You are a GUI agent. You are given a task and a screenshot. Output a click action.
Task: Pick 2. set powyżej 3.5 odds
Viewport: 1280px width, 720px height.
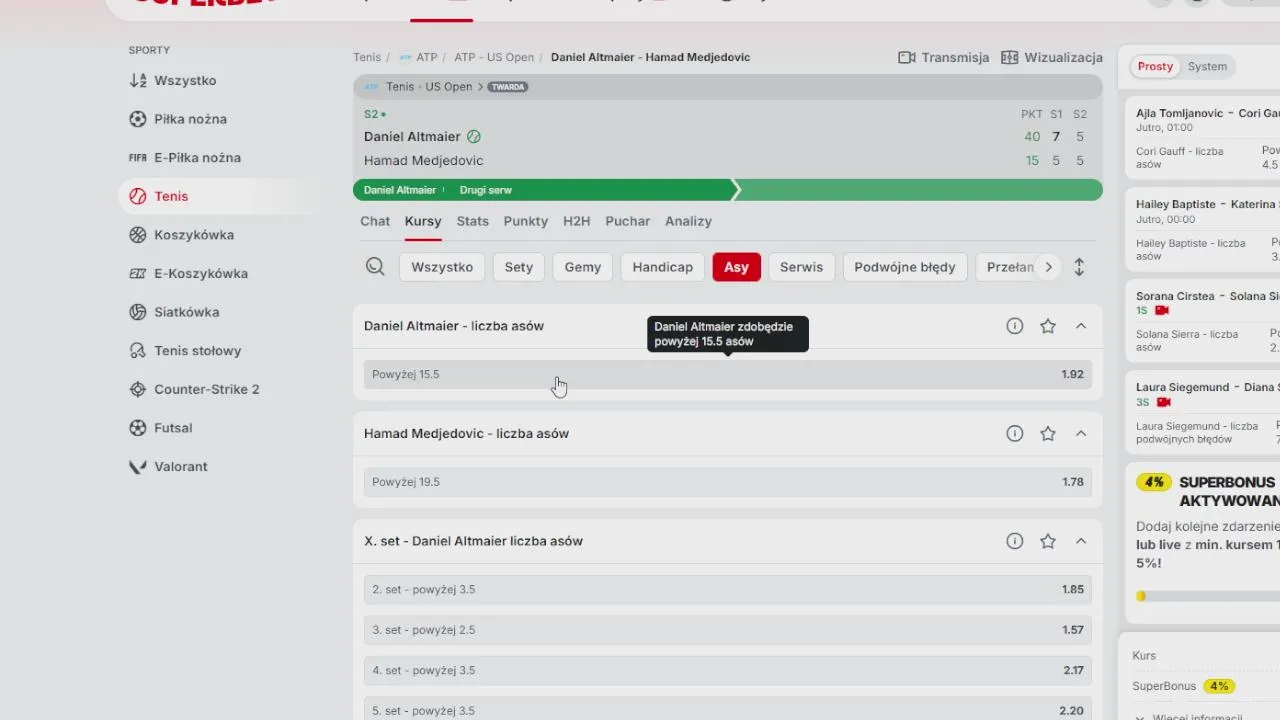[728, 590]
